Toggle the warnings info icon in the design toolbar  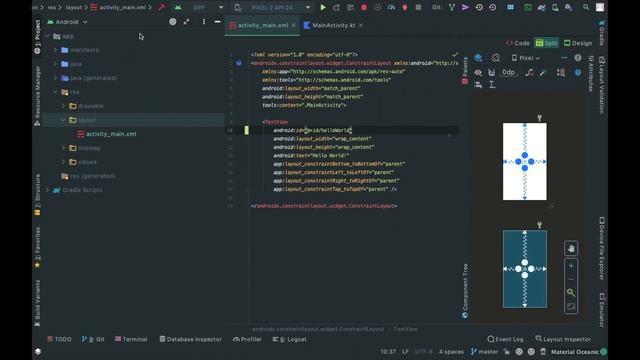(x=578, y=58)
